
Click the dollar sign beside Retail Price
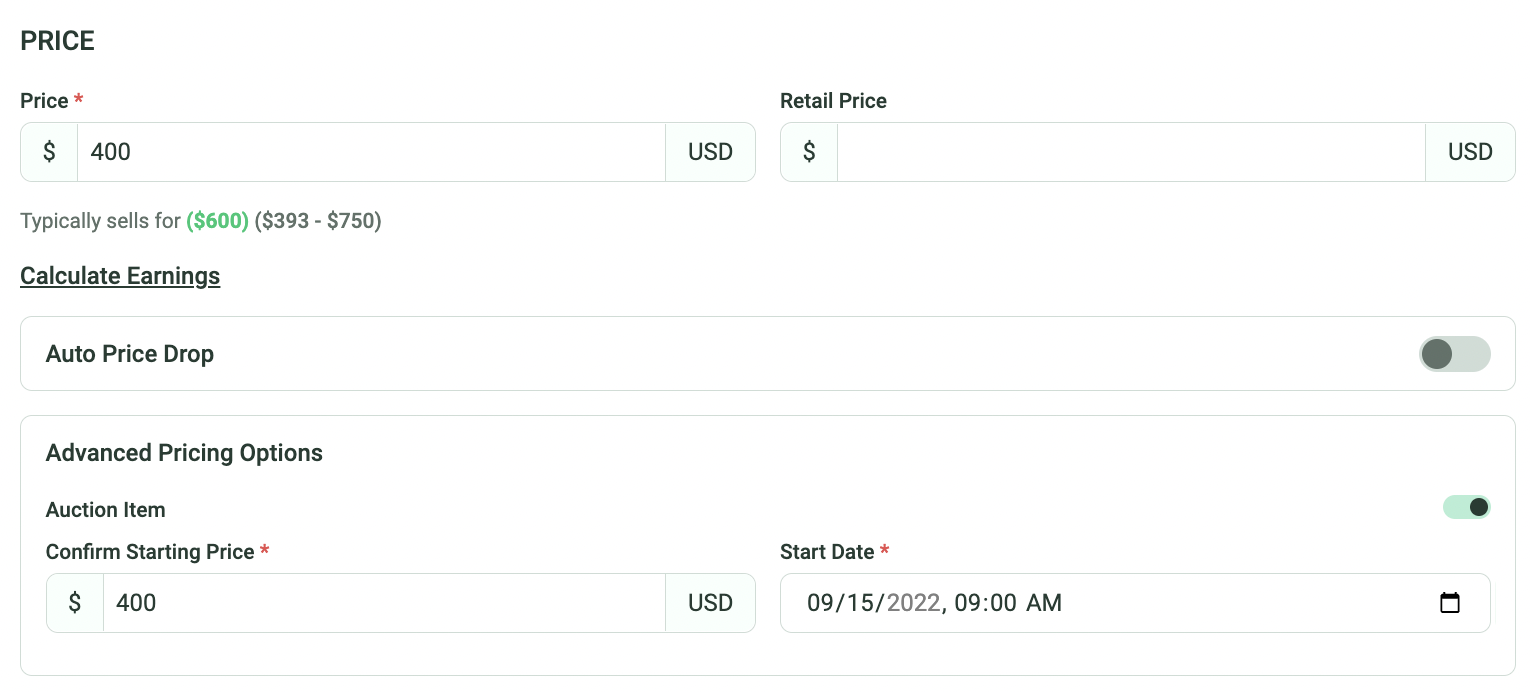pos(809,152)
